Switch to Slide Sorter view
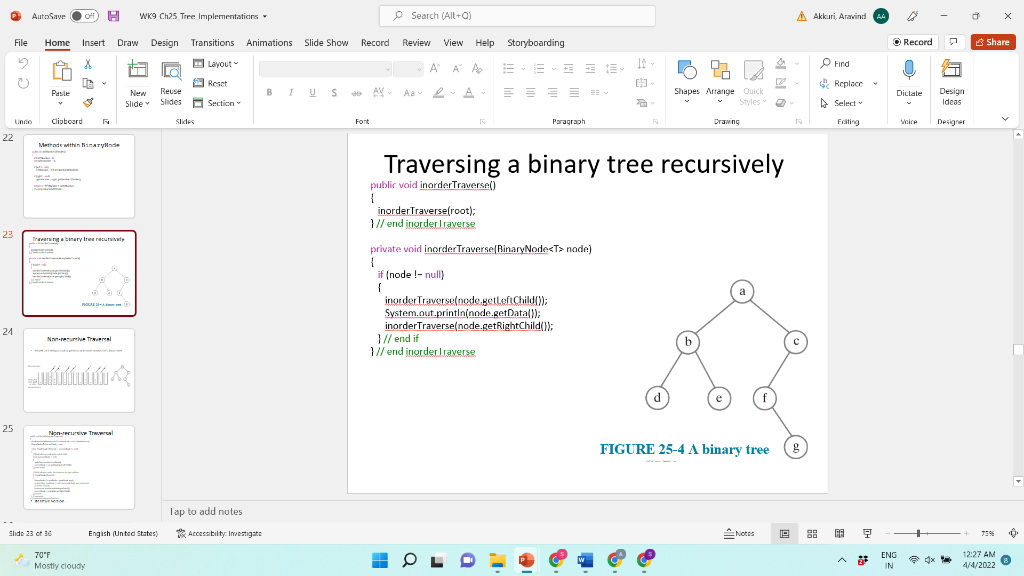Image resolution: width=1024 pixels, height=576 pixels. pyautogui.click(x=812, y=532)
